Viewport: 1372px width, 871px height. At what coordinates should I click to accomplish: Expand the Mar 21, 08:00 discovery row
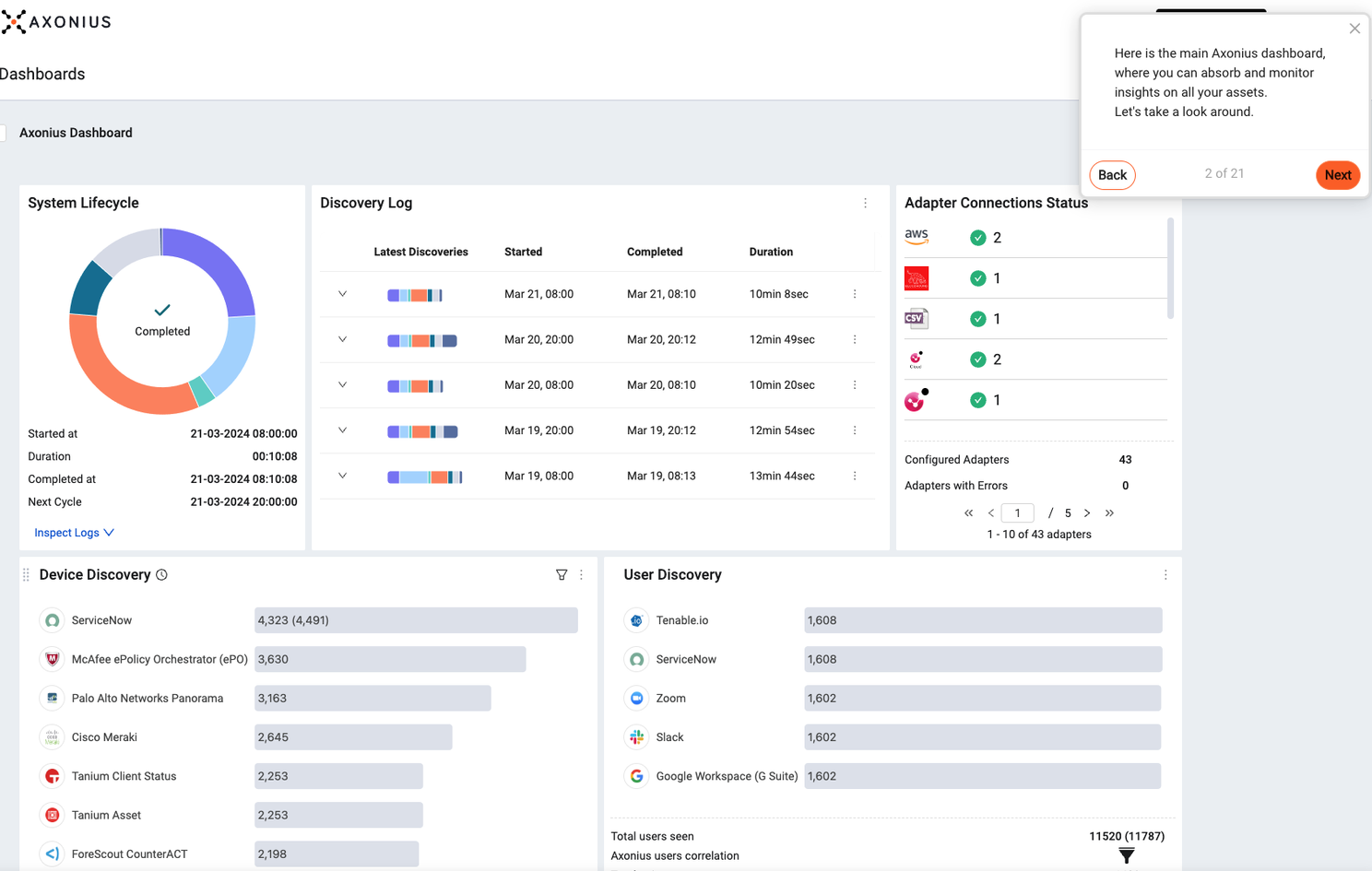point(342,294)
